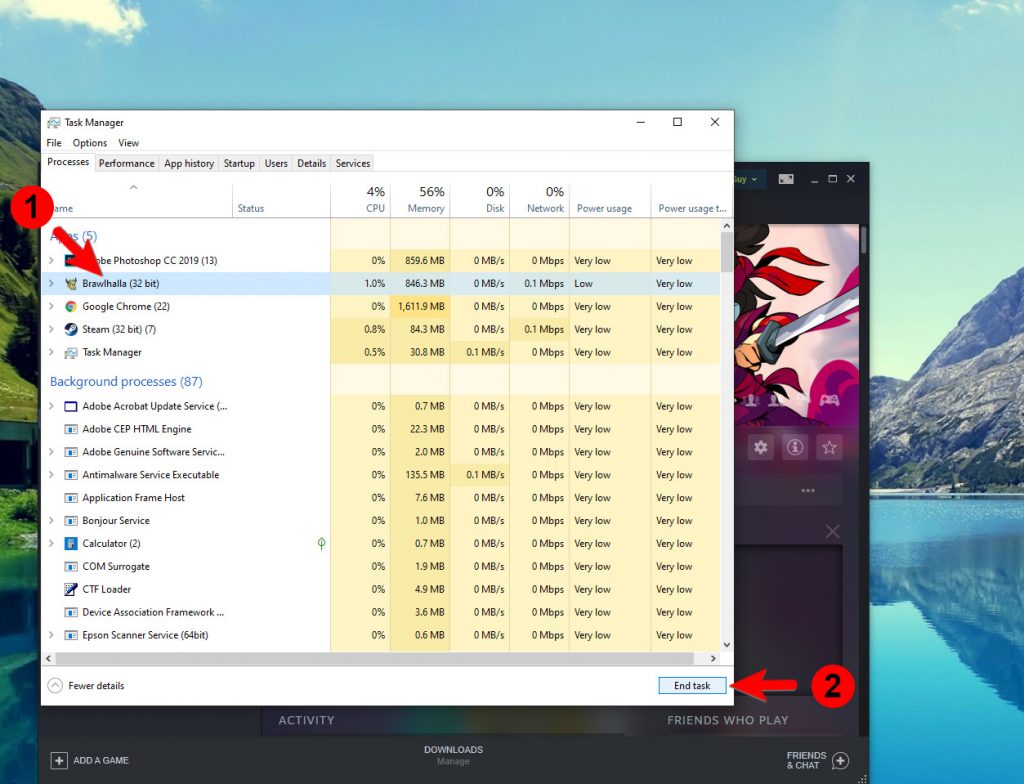
Task: Click the controller support icon in Steam
Action: pyautogui.click(x=829, y=400)
